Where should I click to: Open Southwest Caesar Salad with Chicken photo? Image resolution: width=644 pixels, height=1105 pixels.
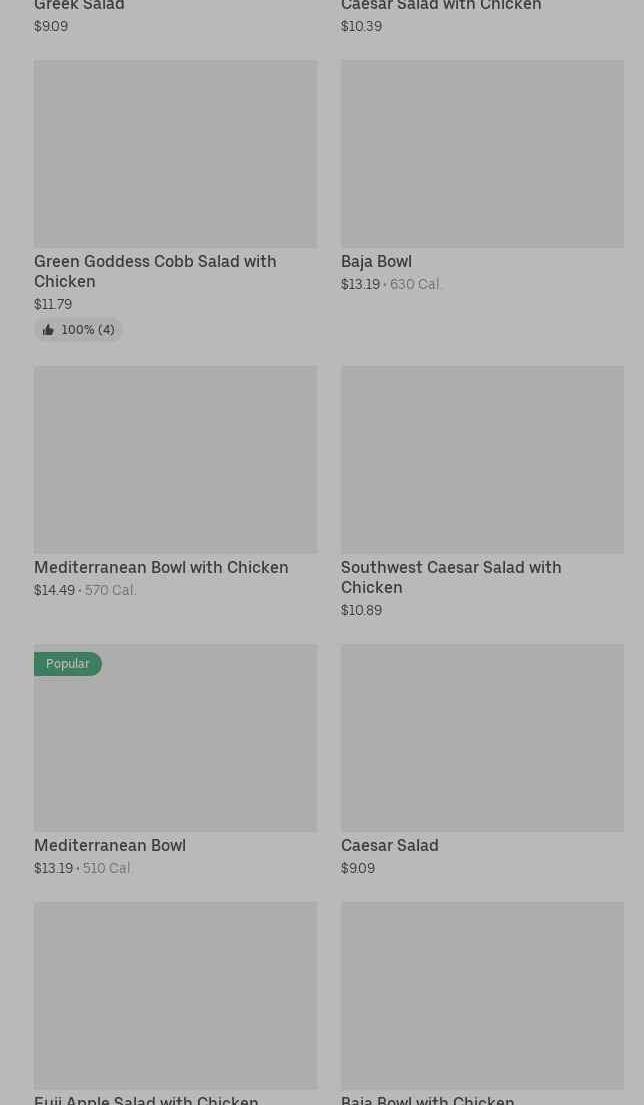[483, 459]
